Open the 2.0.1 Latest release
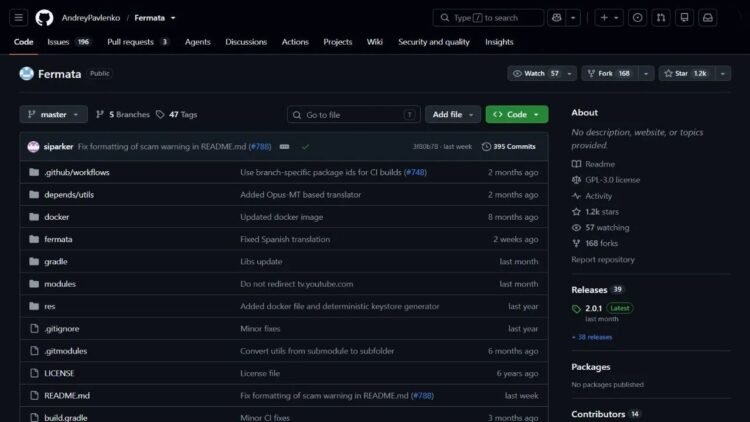Screen dimensions: 750x422 point(602,308)
